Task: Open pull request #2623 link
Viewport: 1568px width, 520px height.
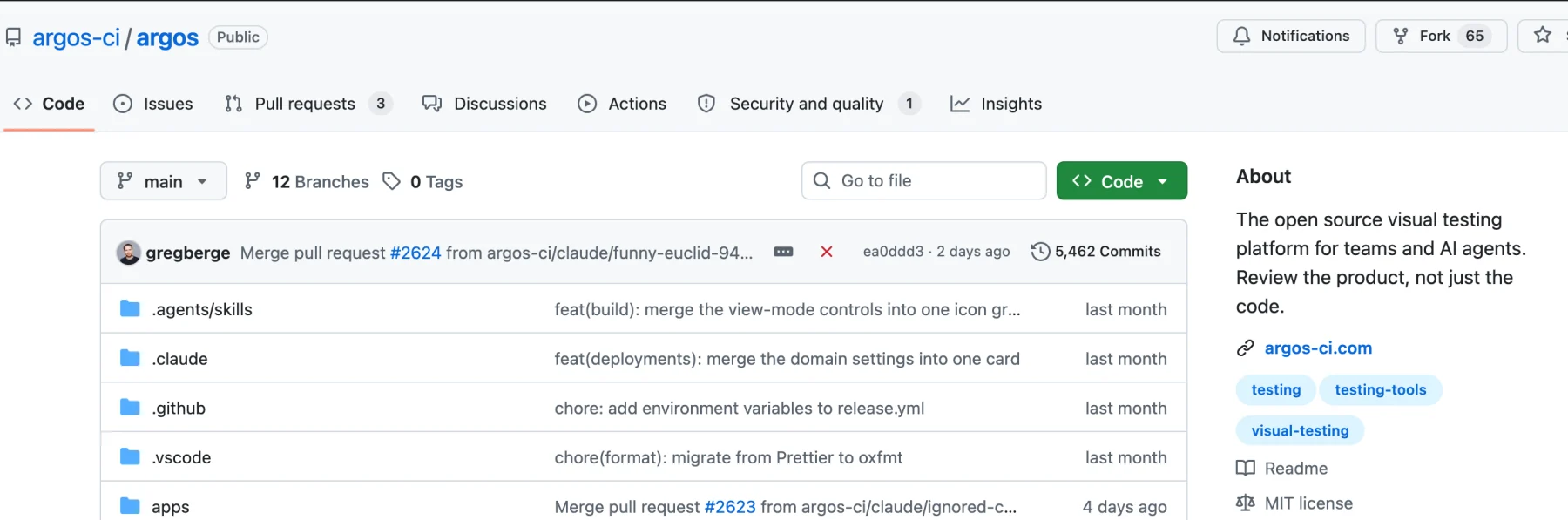Action: tap(730, 507)
